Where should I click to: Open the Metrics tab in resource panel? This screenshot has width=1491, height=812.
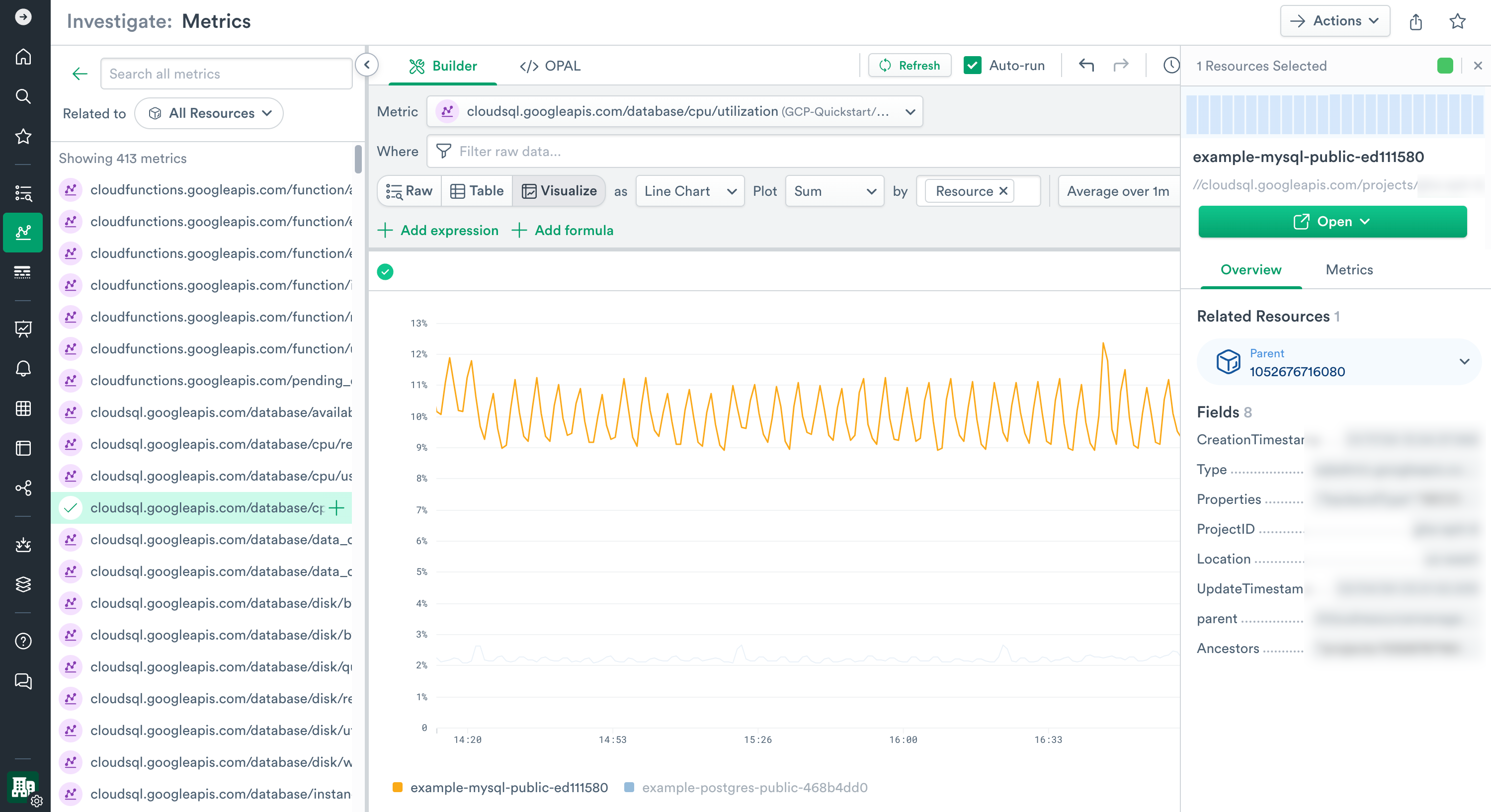point(1349,270)
